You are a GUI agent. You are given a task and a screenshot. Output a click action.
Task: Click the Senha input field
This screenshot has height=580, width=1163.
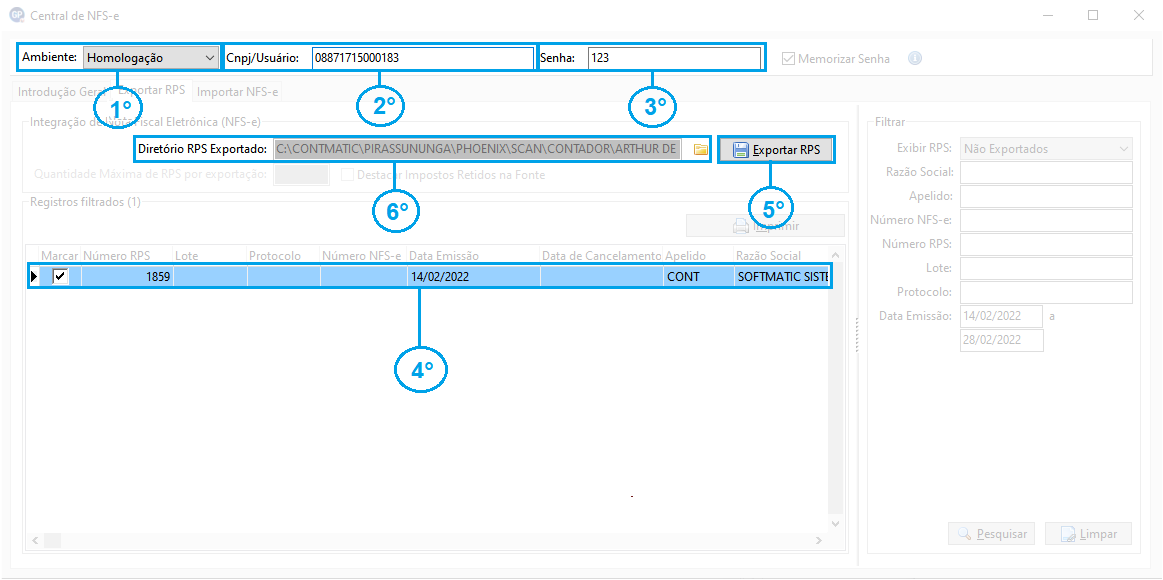pyautogui.click(x=674, y=58)
